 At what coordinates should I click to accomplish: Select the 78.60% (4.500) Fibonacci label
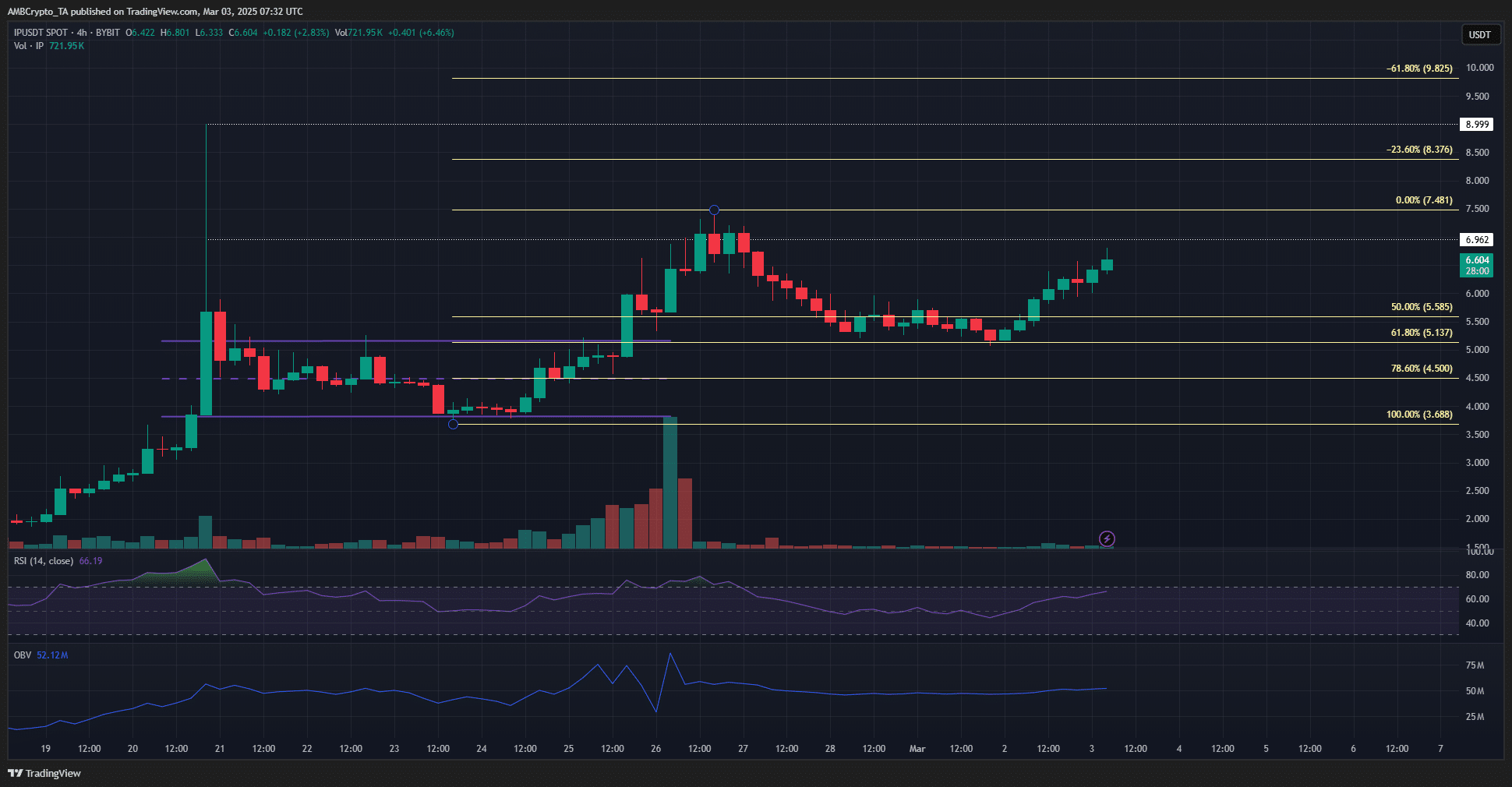pos(1422,369)
